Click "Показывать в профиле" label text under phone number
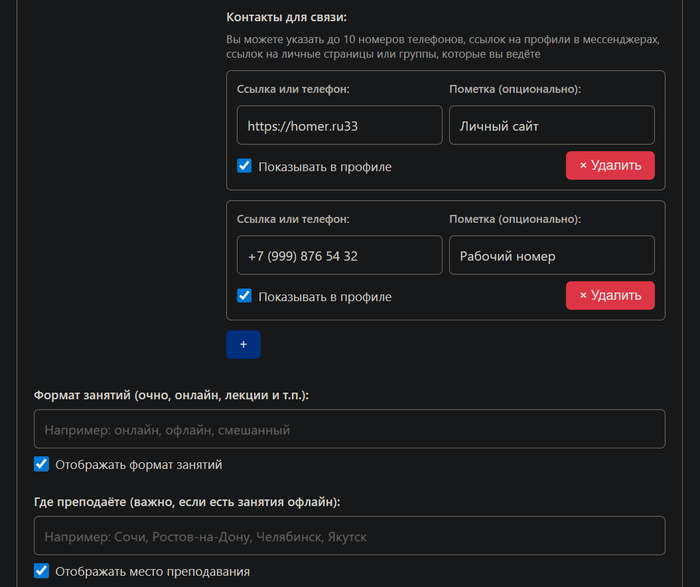The image size is (700, 587). [324, 297]
